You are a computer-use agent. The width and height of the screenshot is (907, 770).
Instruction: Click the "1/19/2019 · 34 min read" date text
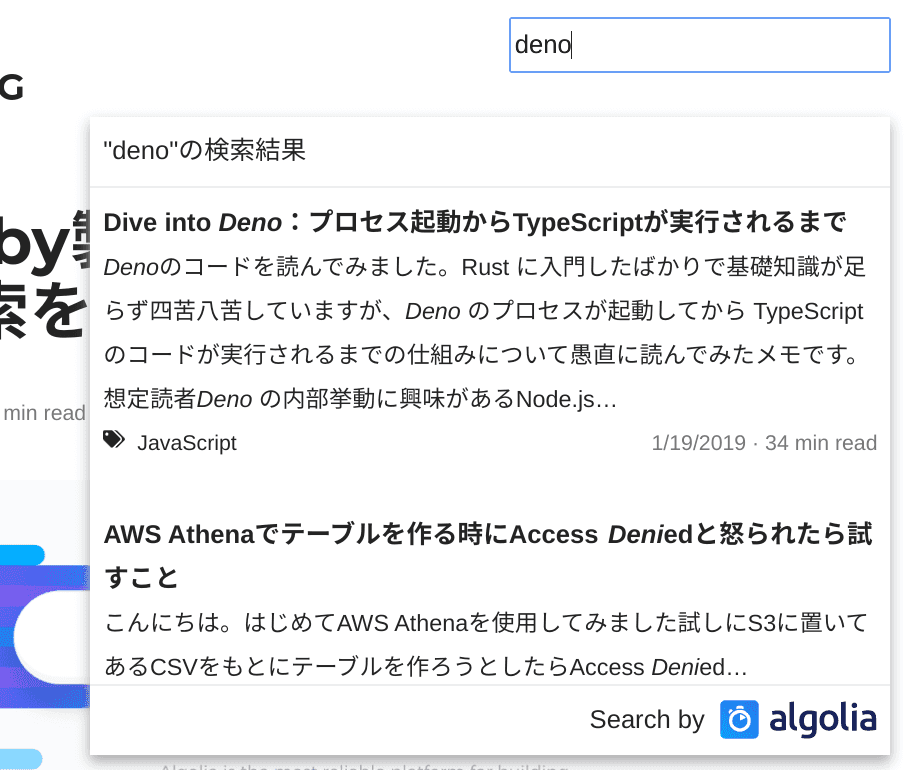[763, 442]
